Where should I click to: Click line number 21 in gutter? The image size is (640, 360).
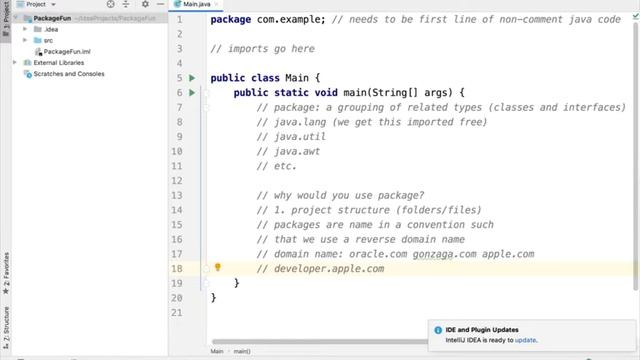click(177, 313)
